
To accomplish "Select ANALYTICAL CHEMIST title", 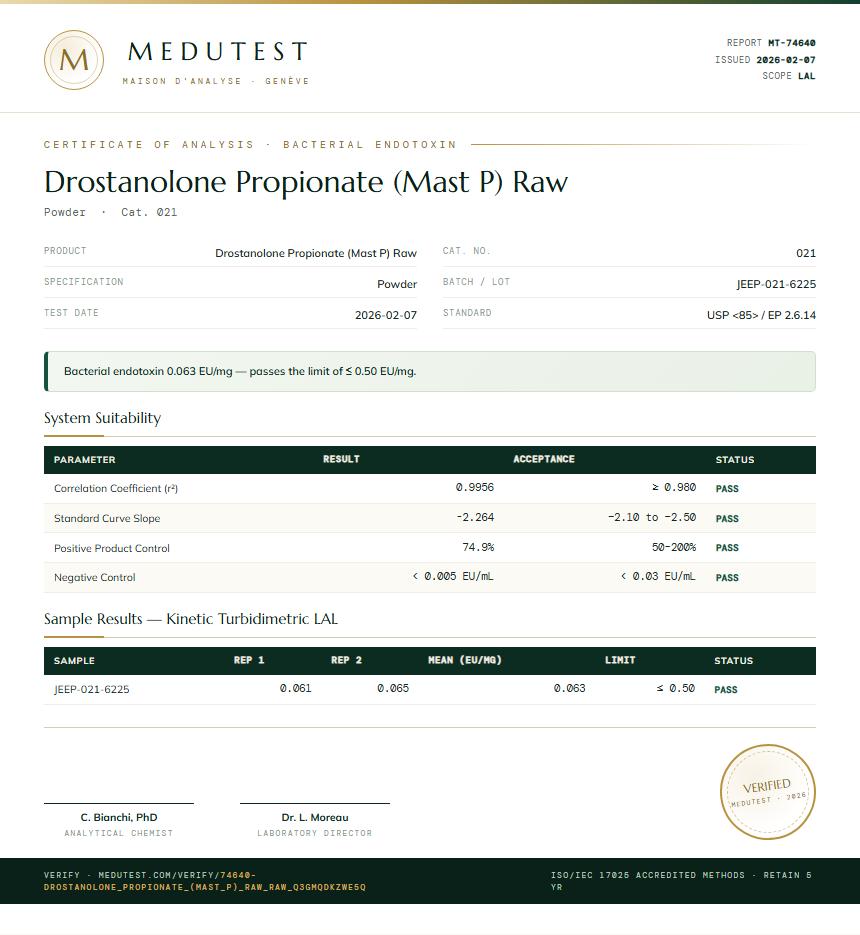I will coord(119,833).
